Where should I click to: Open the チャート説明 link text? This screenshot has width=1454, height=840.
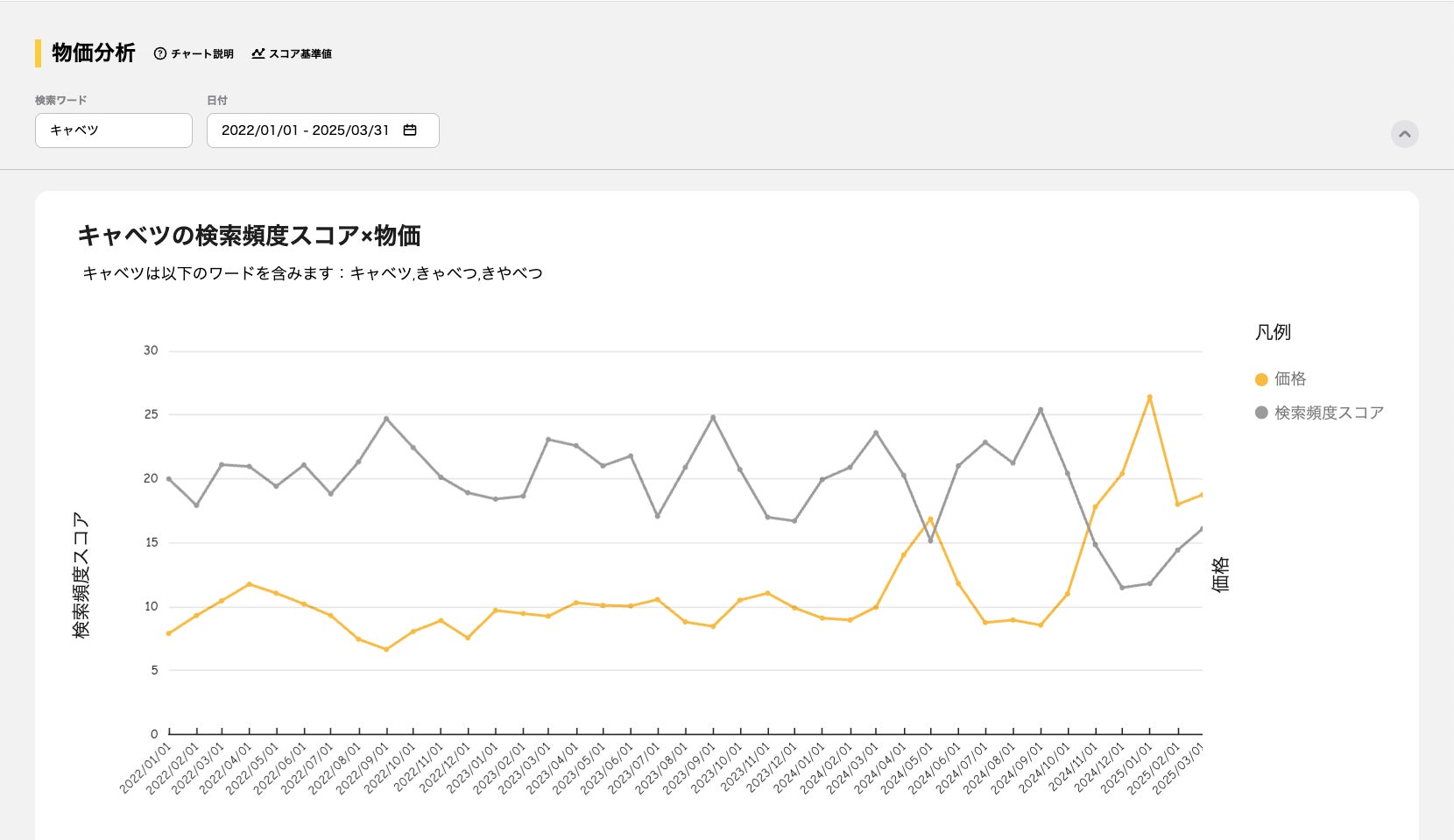pyautogui.click(x=201, y=53)
